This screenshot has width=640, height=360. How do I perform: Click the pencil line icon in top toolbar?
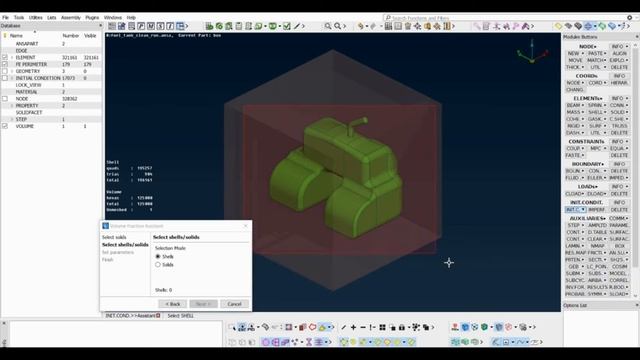click(297, 26)
